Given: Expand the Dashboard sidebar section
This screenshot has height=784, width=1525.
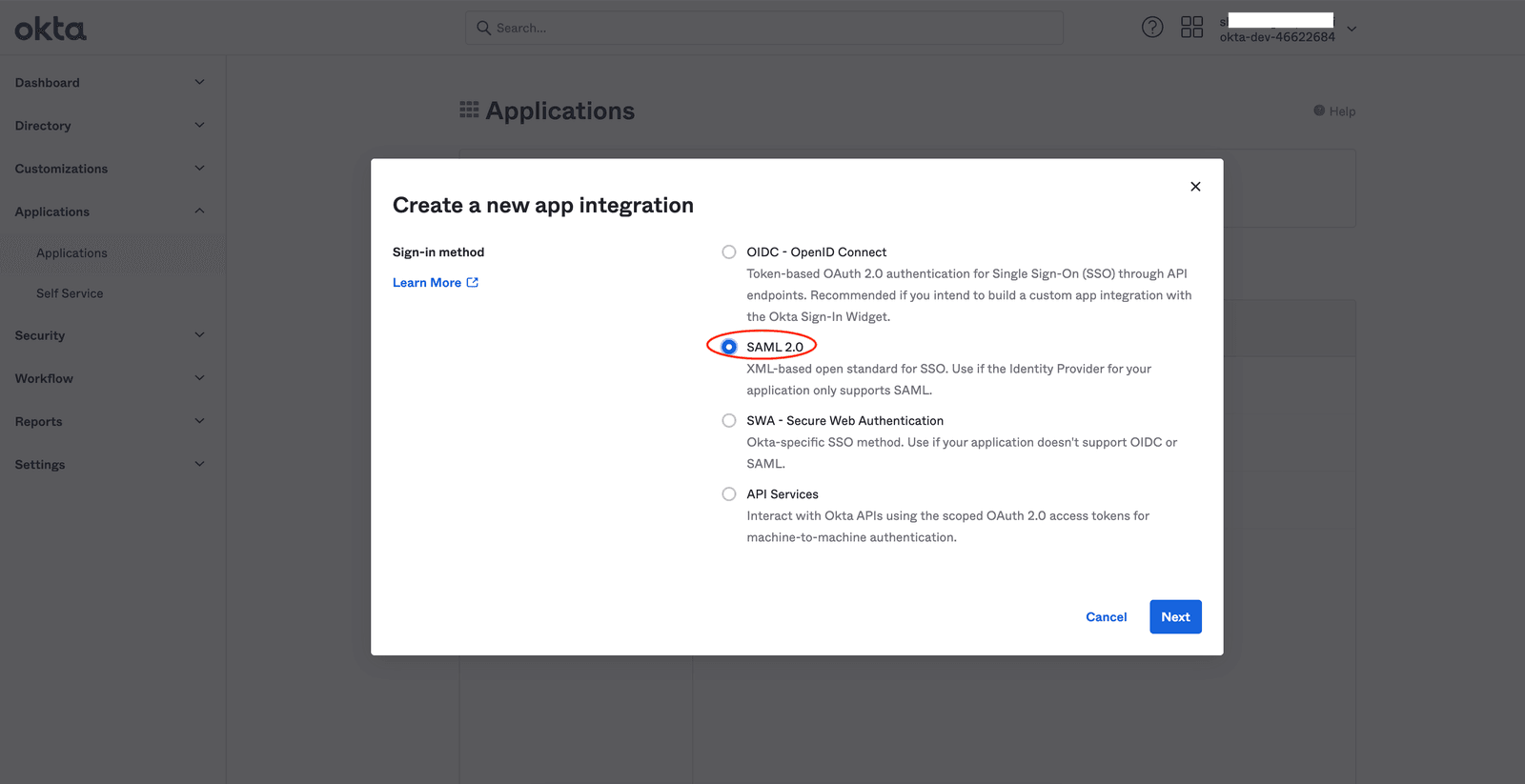Looking at the screenshot, I should click(199, 83).
